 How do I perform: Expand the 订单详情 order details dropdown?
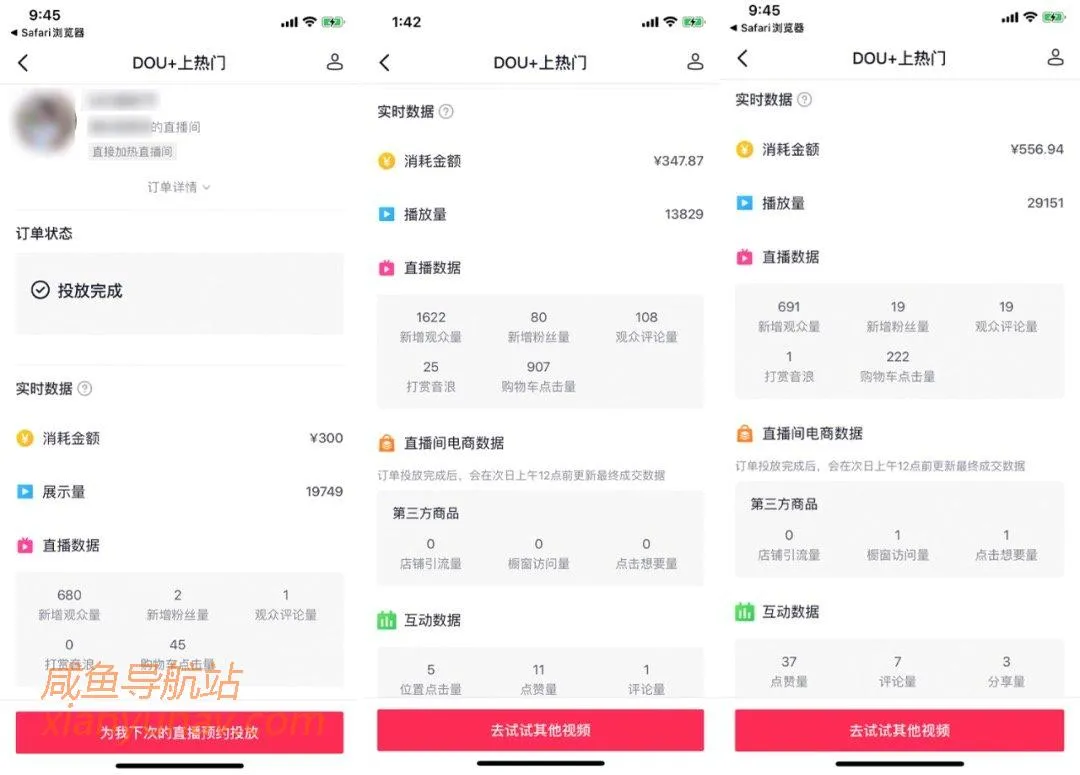pyautogui.click(x=179, y=187)
